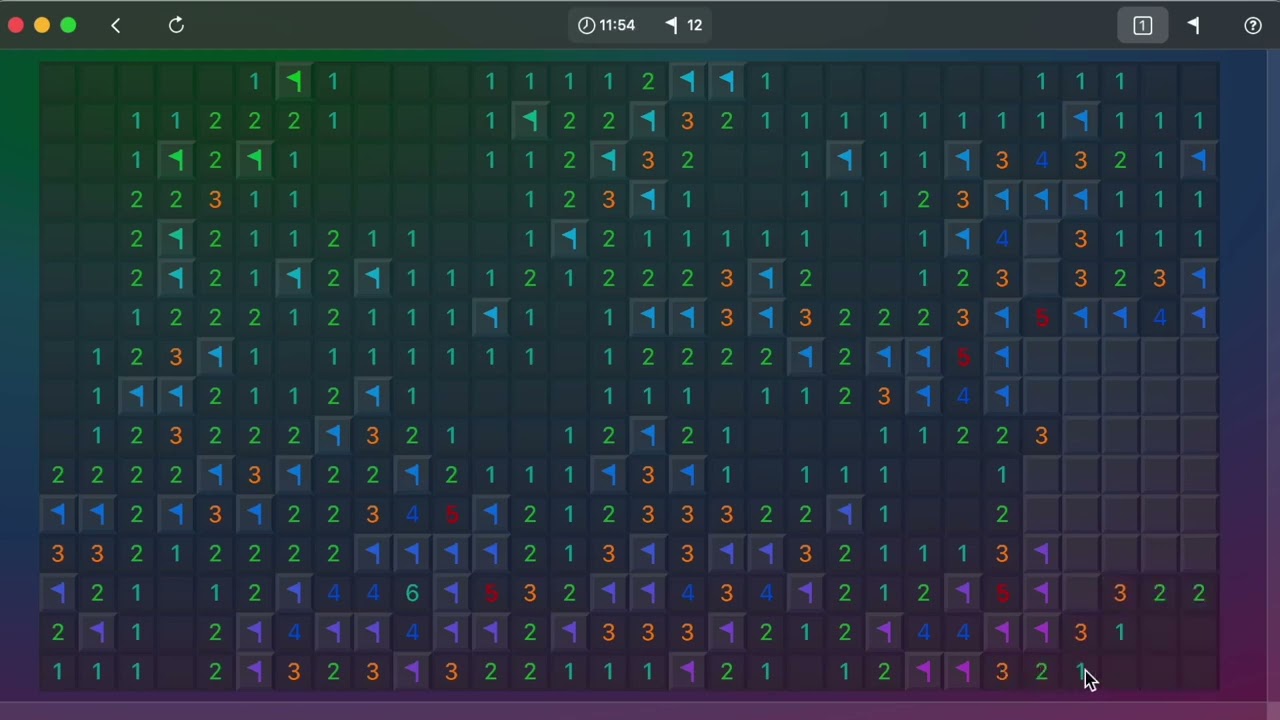Select the bright green flag in the top row

[294, 81]
